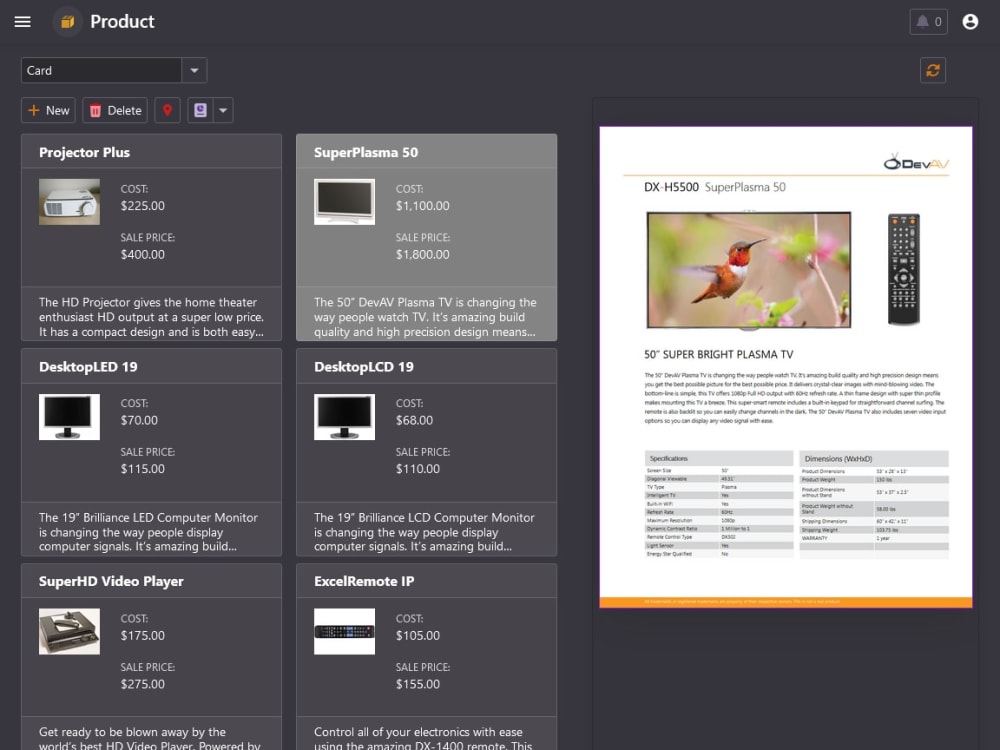This screenshot has height=750, width=1000.
Task: Click the ExcelRemote IP remote thumbnail
Action: pyautogui.click(x=344, y=631)
